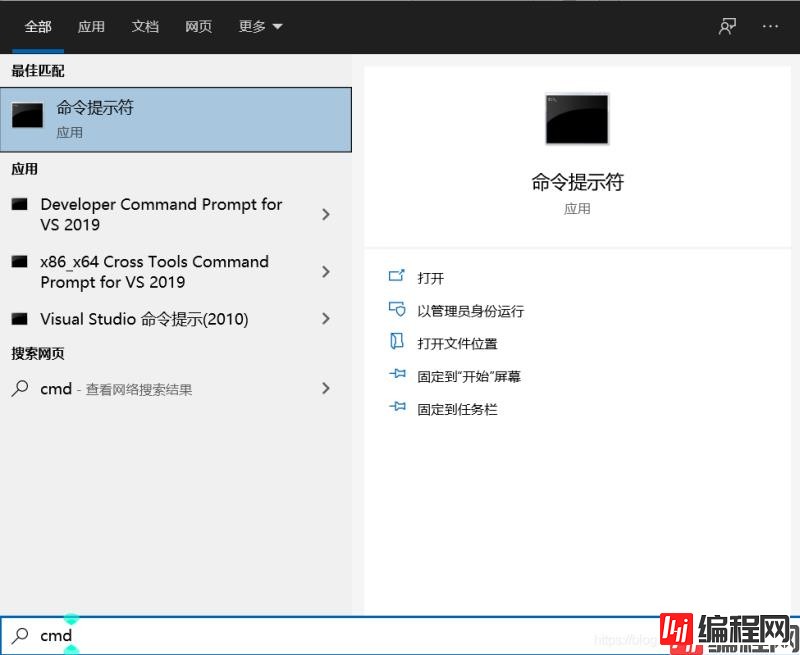Screen dimensions: 800x655
Task: Click the pin to Start screen icon
Action: click(x=397, y=376)
